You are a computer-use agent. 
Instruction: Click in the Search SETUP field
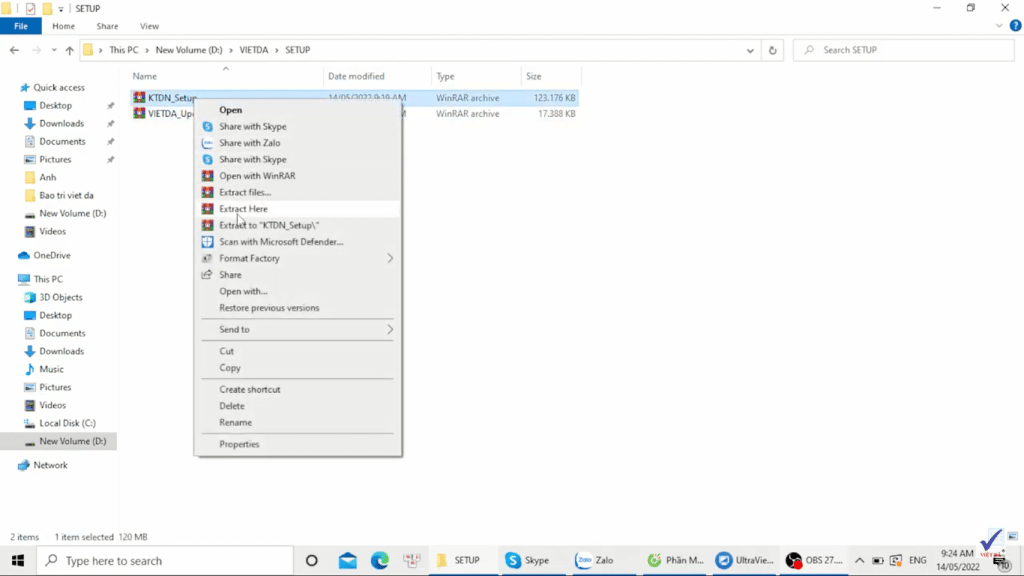[904, 50]
